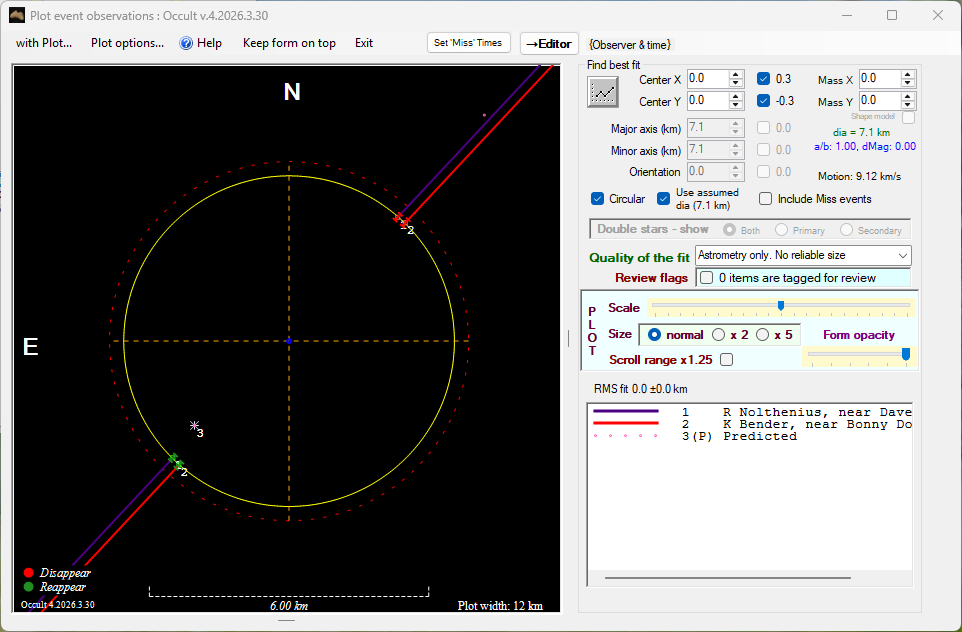Toggle Use assumed dia (7.1 km) checkbox
Viewport: 962px width, 632px height.
(663, 199)
